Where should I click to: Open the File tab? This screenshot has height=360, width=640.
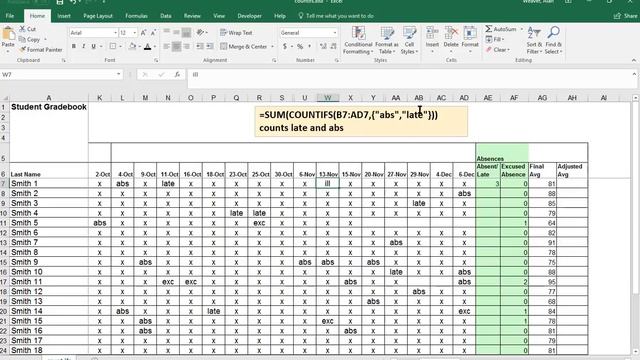(10, 16)
